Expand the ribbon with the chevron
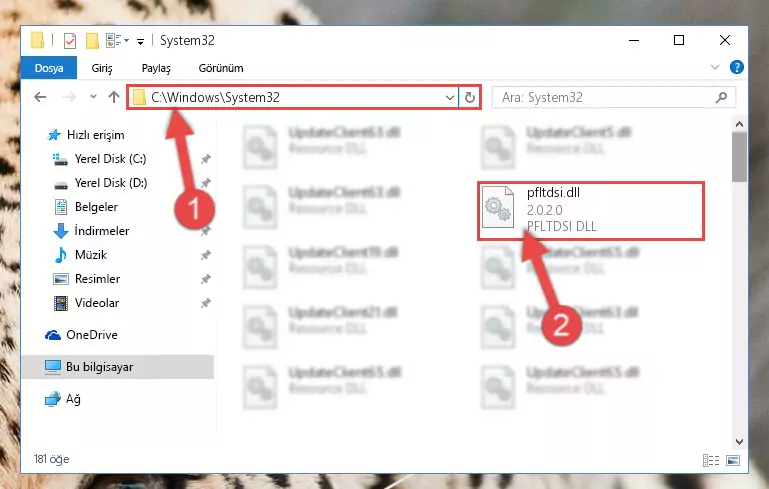769x489 pixels. [x=715, y=67]
